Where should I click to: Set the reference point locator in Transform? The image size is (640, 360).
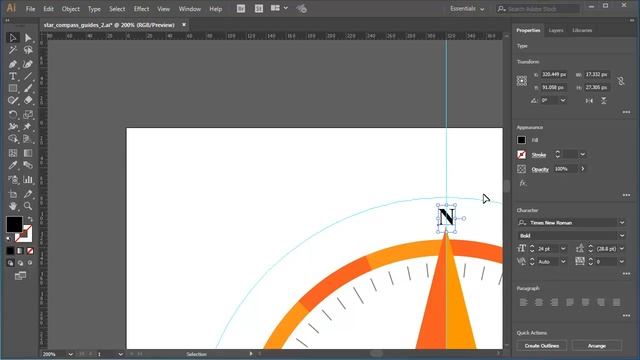522,81
